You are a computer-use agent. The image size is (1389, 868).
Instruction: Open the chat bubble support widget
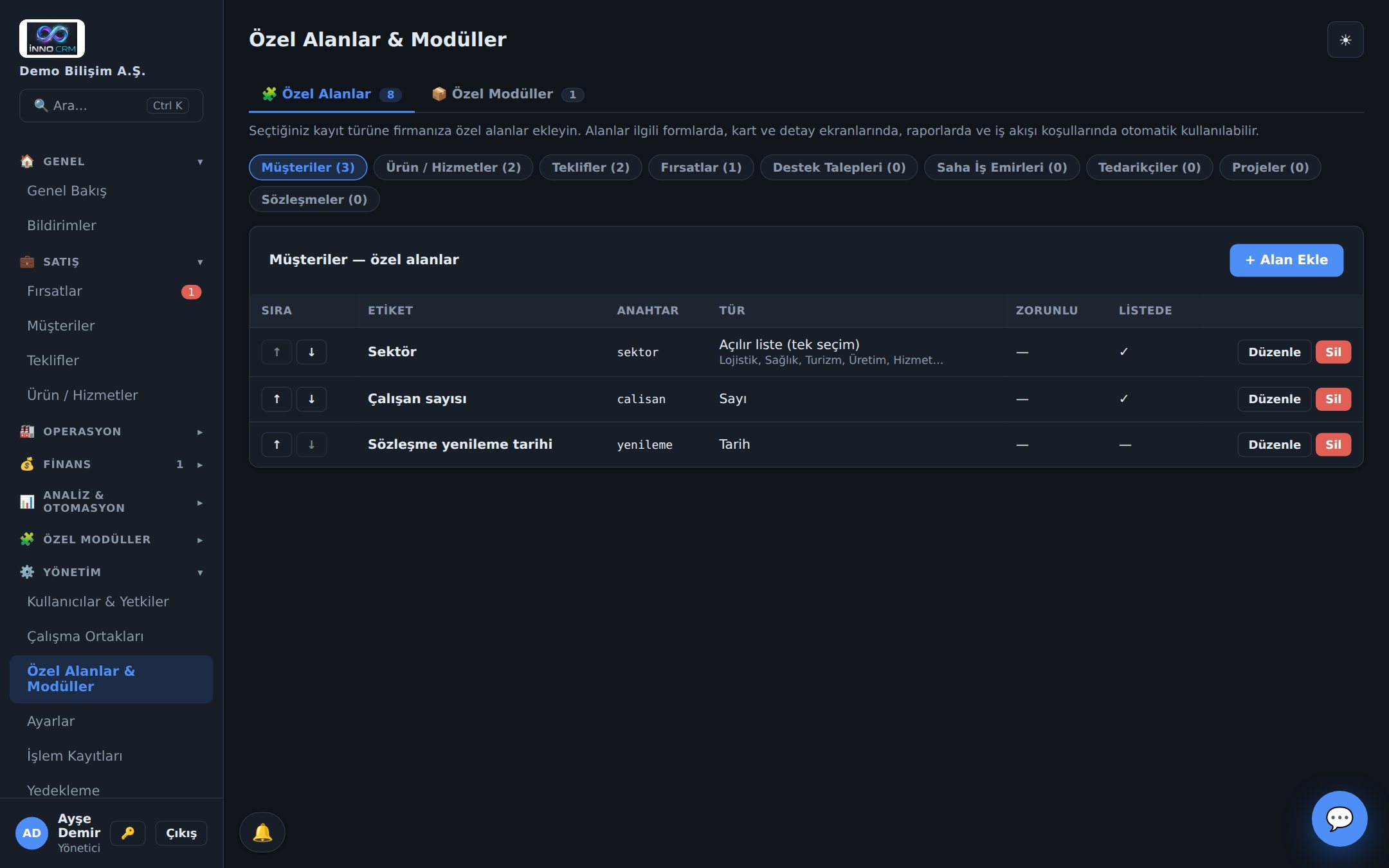pos(1339,818)
